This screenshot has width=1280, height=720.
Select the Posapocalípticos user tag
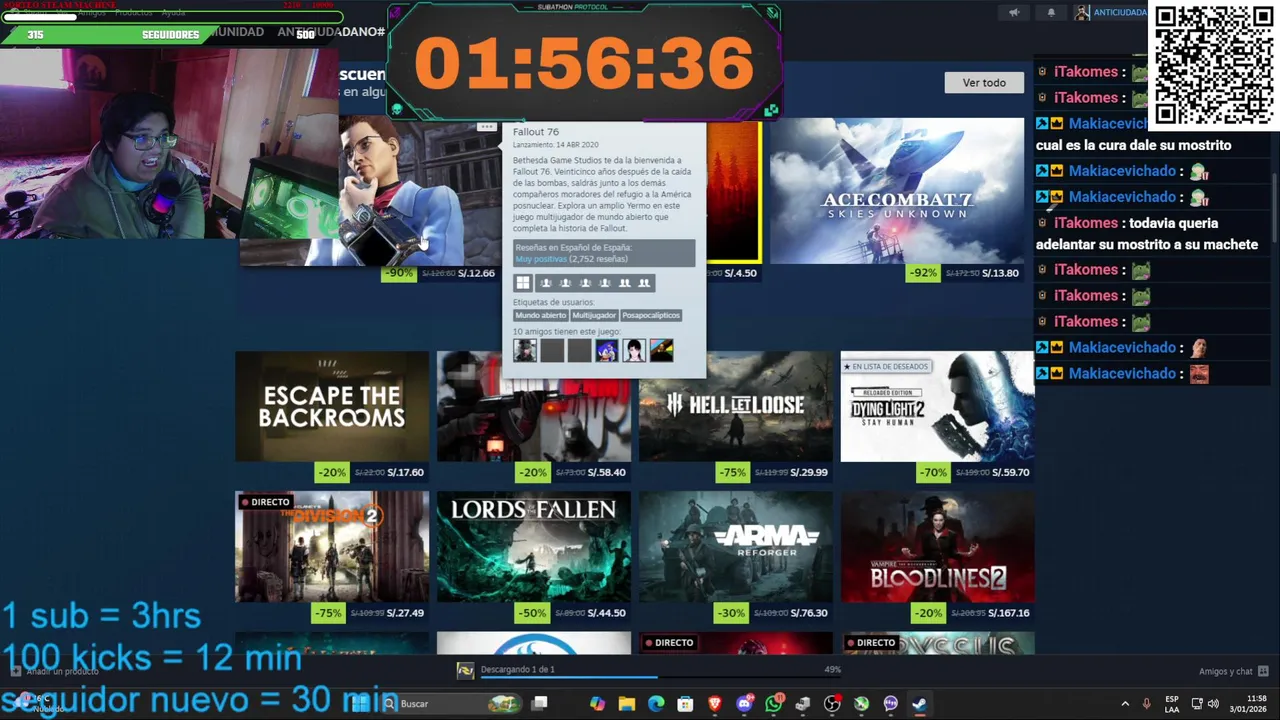tap(651, 315)
